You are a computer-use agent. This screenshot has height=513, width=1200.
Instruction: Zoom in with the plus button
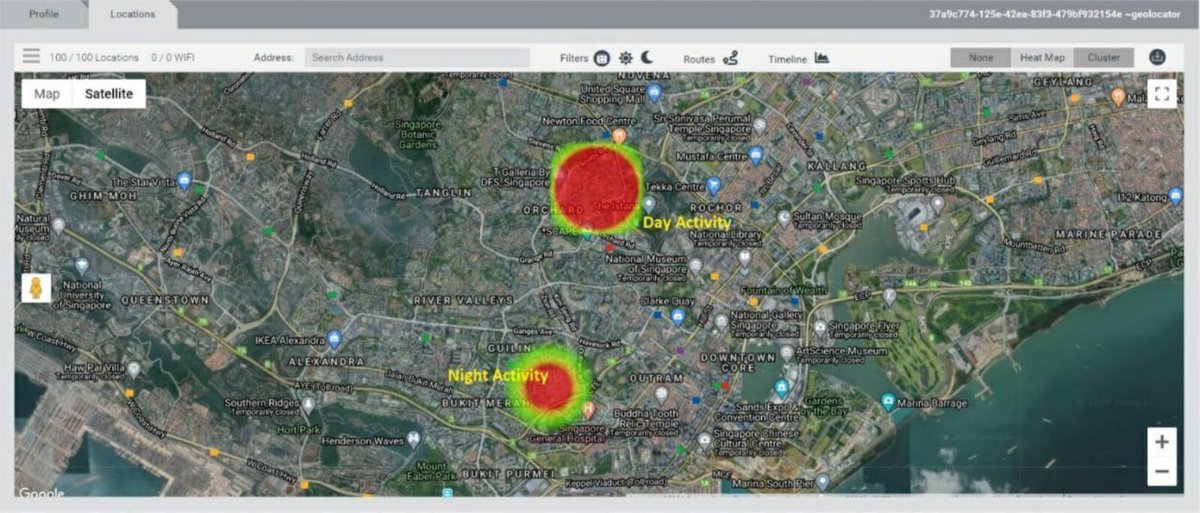(1161, 441)
